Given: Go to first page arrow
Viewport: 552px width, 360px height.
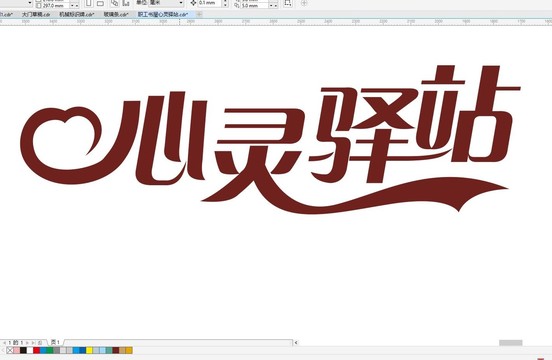Looking at the screenshot, I should tap(4, 342).
